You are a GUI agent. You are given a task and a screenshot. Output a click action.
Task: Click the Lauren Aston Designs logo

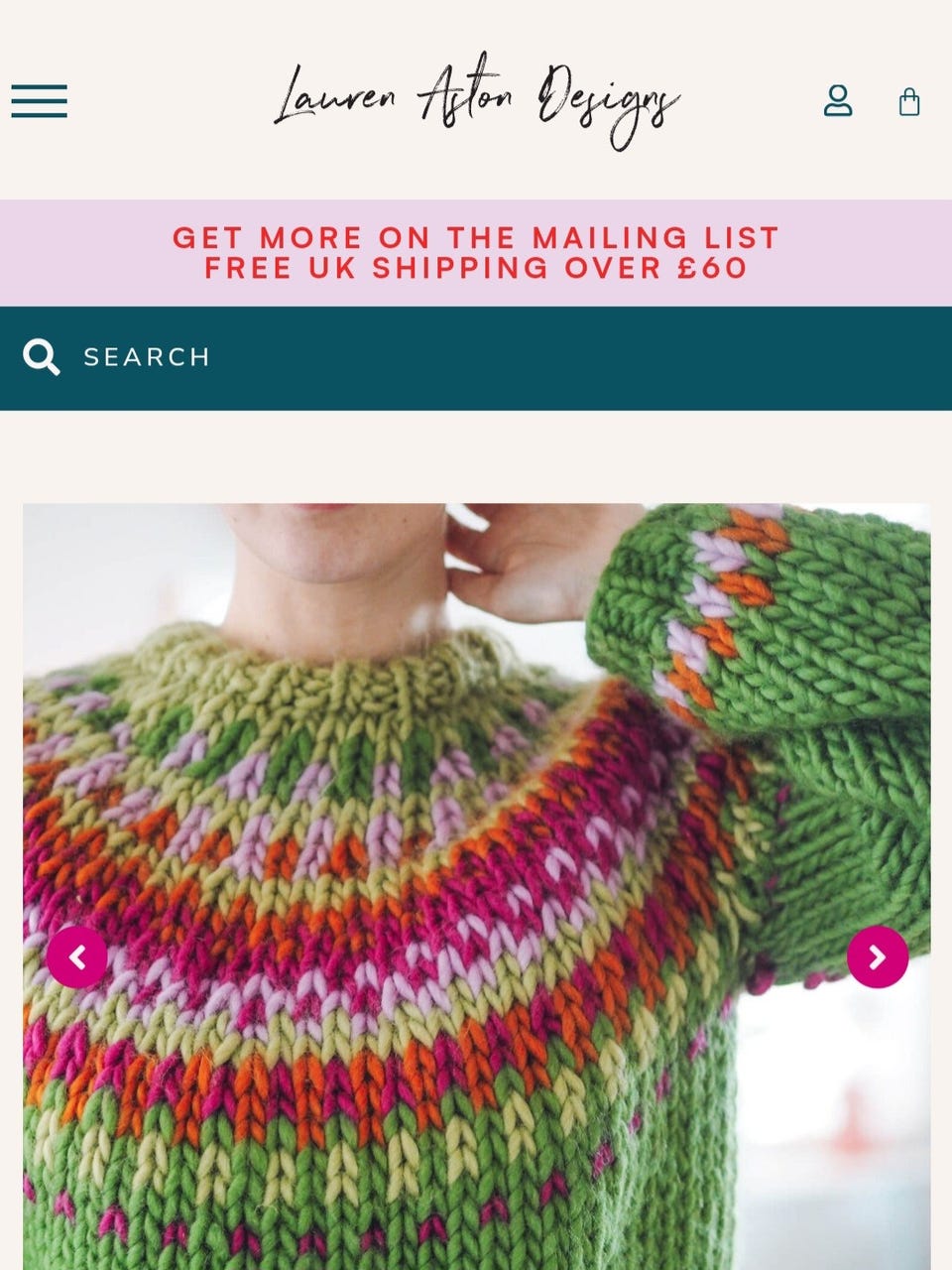[x=476, y=102]
